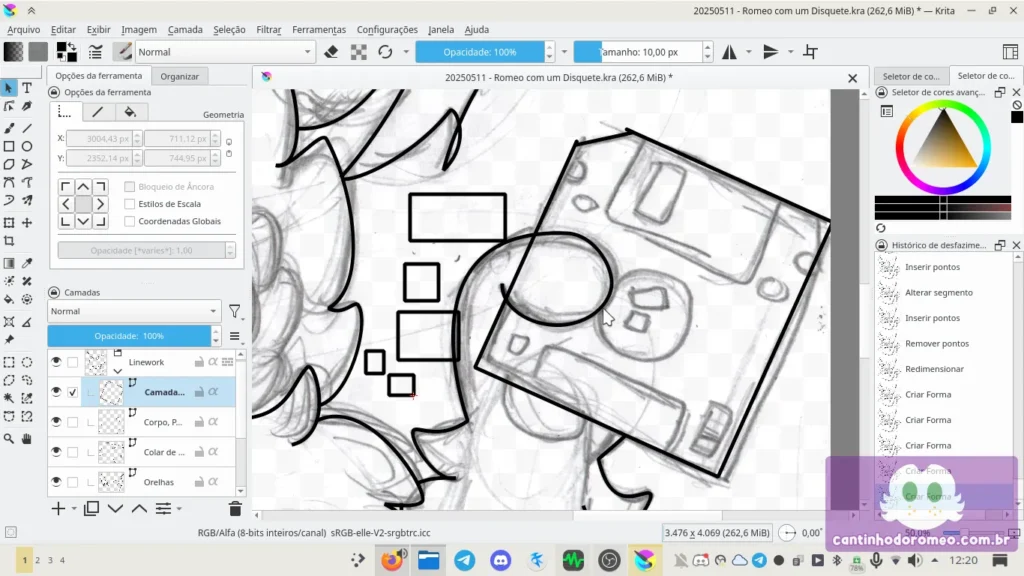This screenshot has height=576, width=1024.
Task: Duplicate the current layer
Action: point(91,508)
